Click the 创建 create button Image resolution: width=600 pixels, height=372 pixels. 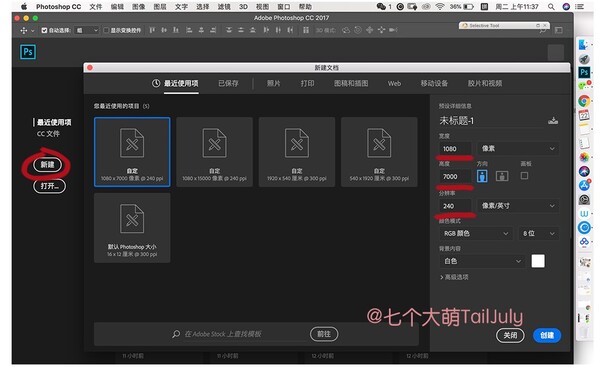coord(547,335)
